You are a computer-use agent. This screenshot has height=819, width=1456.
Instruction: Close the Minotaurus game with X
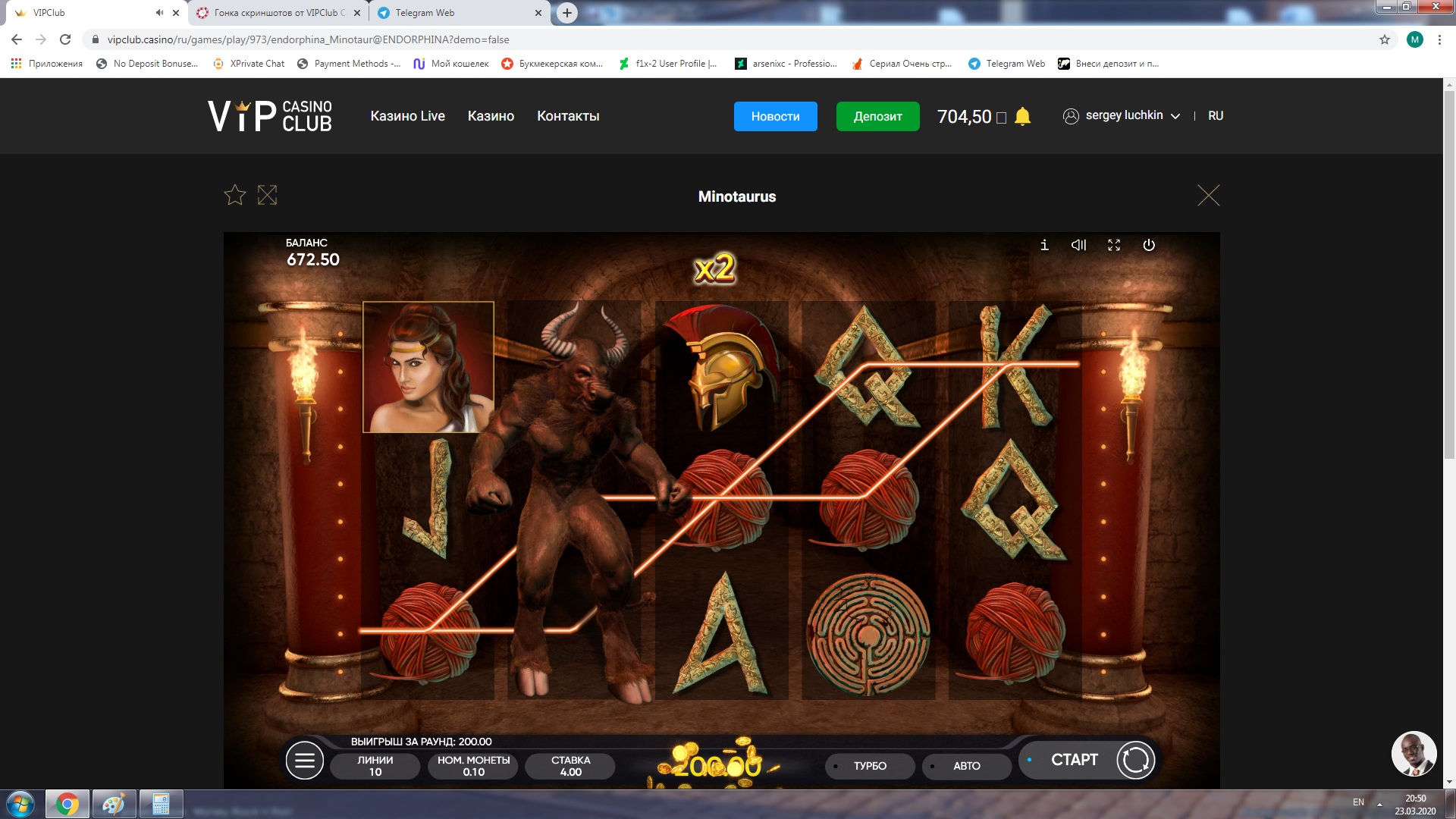pos(1208,196)
